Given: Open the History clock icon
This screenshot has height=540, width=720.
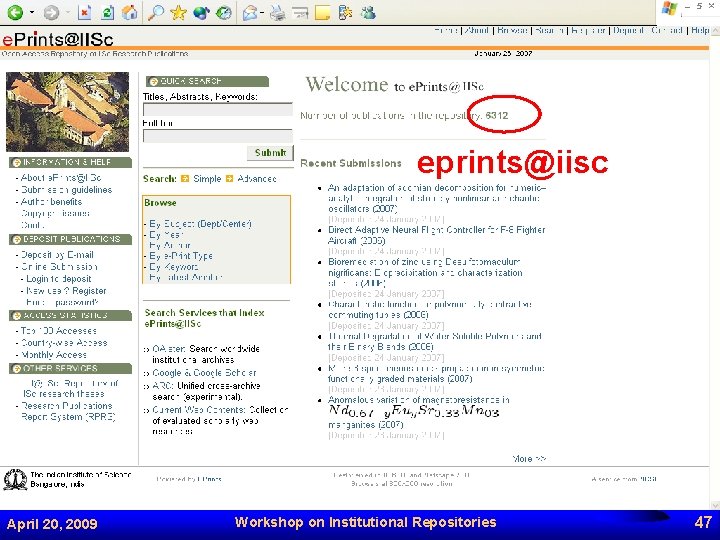Looking at the screenshot, I should [224, 12].
